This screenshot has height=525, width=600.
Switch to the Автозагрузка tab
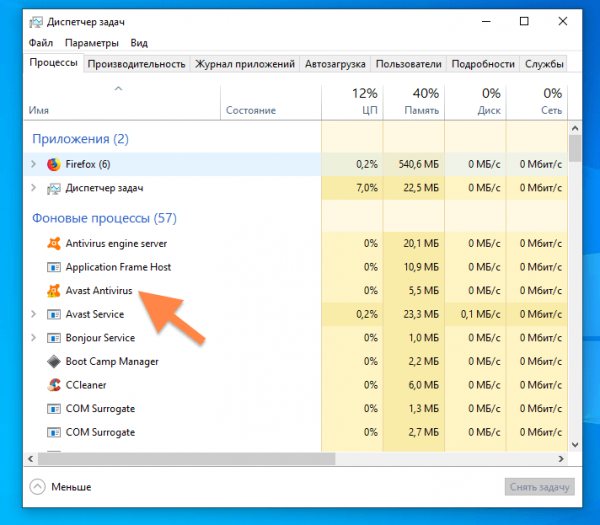coord(335,64)
